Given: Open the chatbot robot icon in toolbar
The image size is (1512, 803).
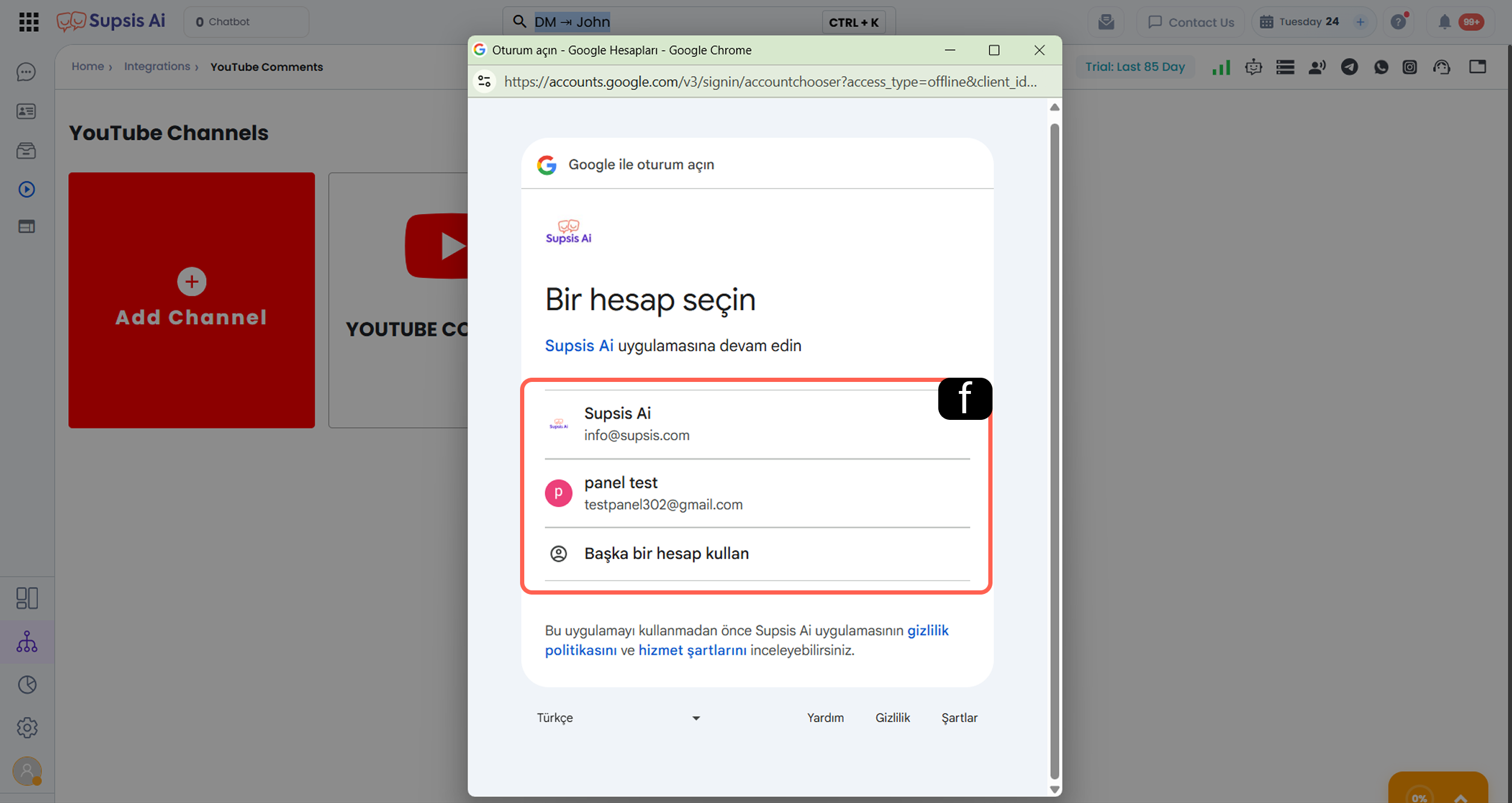Looking at the screenshot, I should [x=1253, y=67].
